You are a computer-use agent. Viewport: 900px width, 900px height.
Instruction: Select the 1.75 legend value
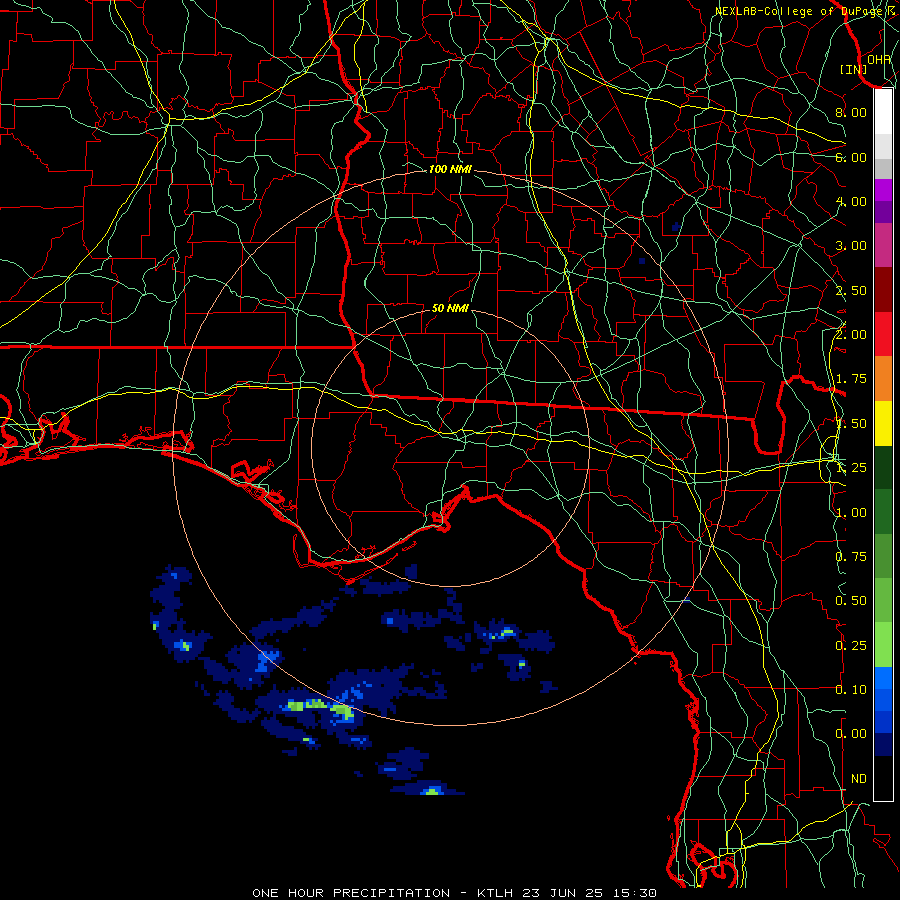(x=851, y=379)
